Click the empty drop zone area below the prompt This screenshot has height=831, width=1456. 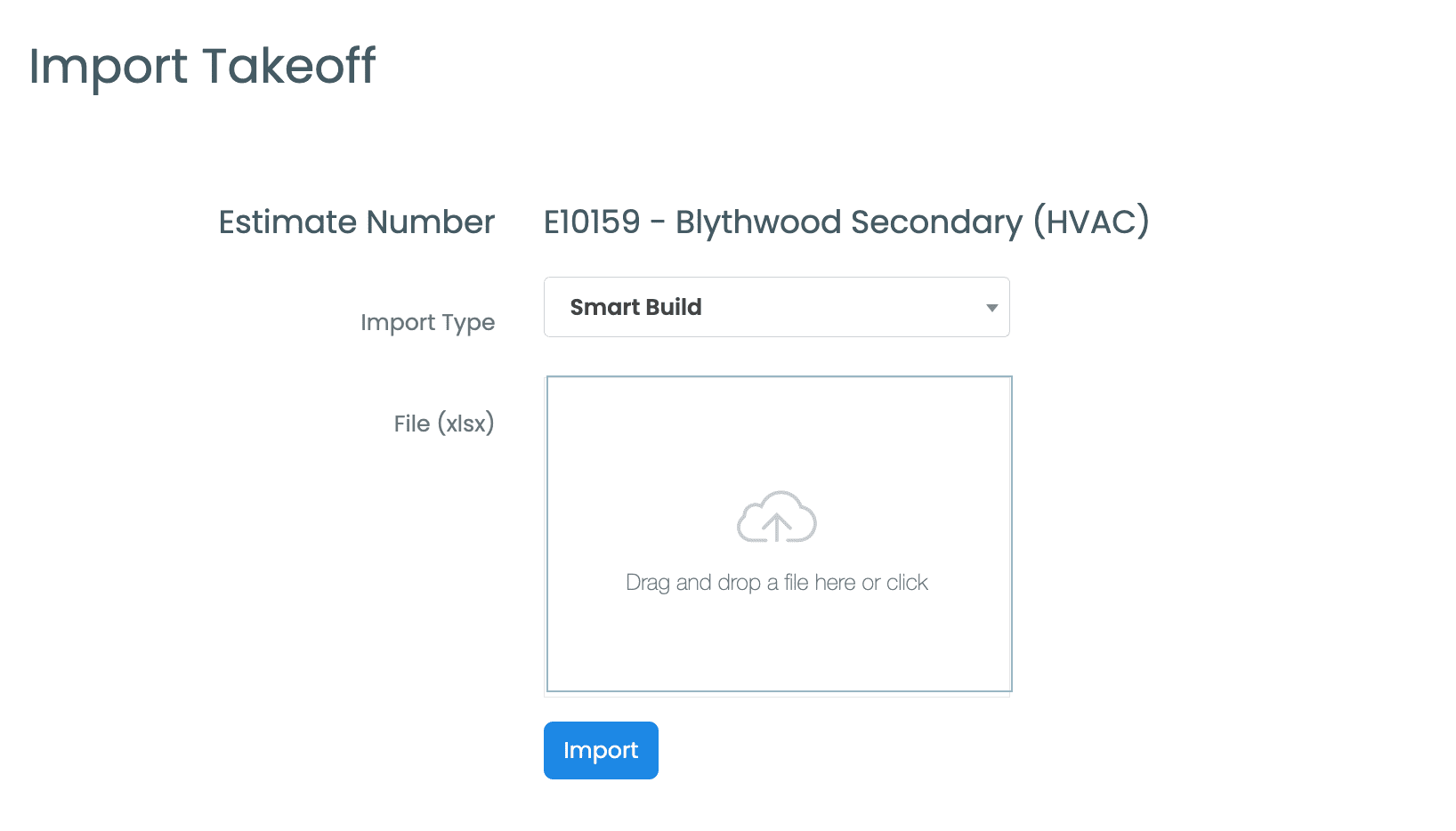(779, 645)
